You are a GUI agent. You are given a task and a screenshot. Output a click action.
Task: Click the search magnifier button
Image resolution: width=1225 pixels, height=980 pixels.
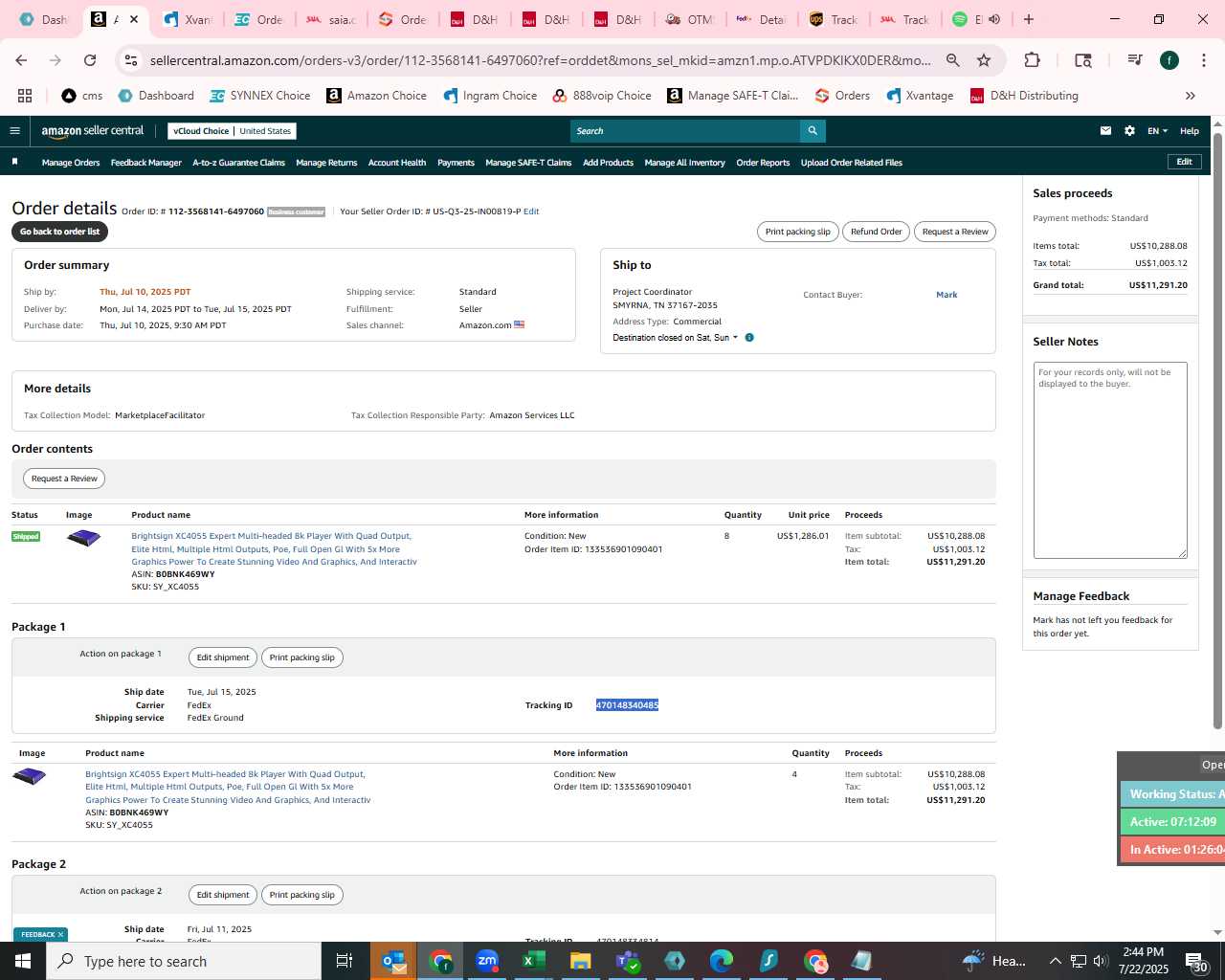point(813,131)
